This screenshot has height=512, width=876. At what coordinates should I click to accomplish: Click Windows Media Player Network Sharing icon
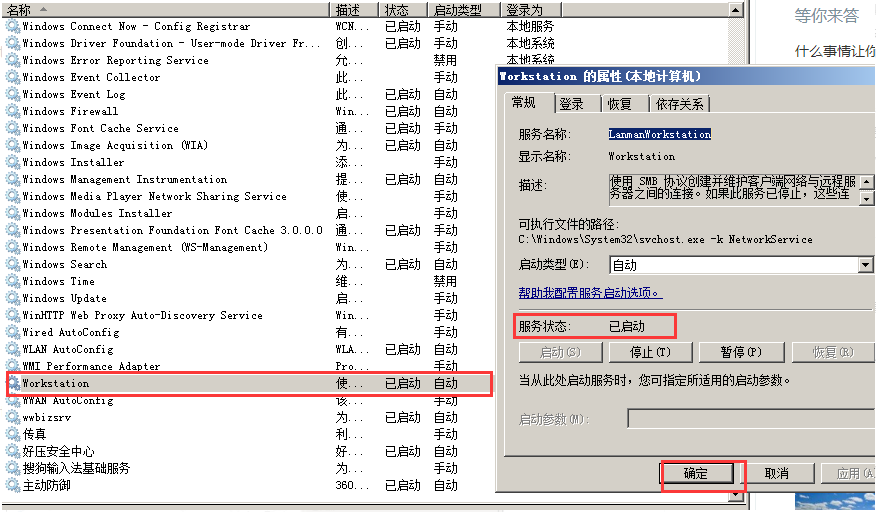pos(12,196)
